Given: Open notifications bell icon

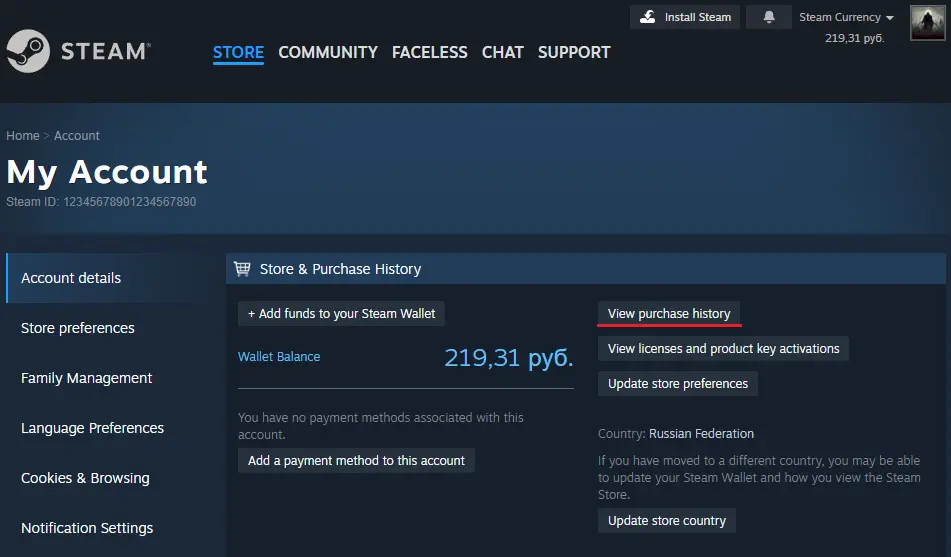Looking at the screenshot, I should 769,17.
